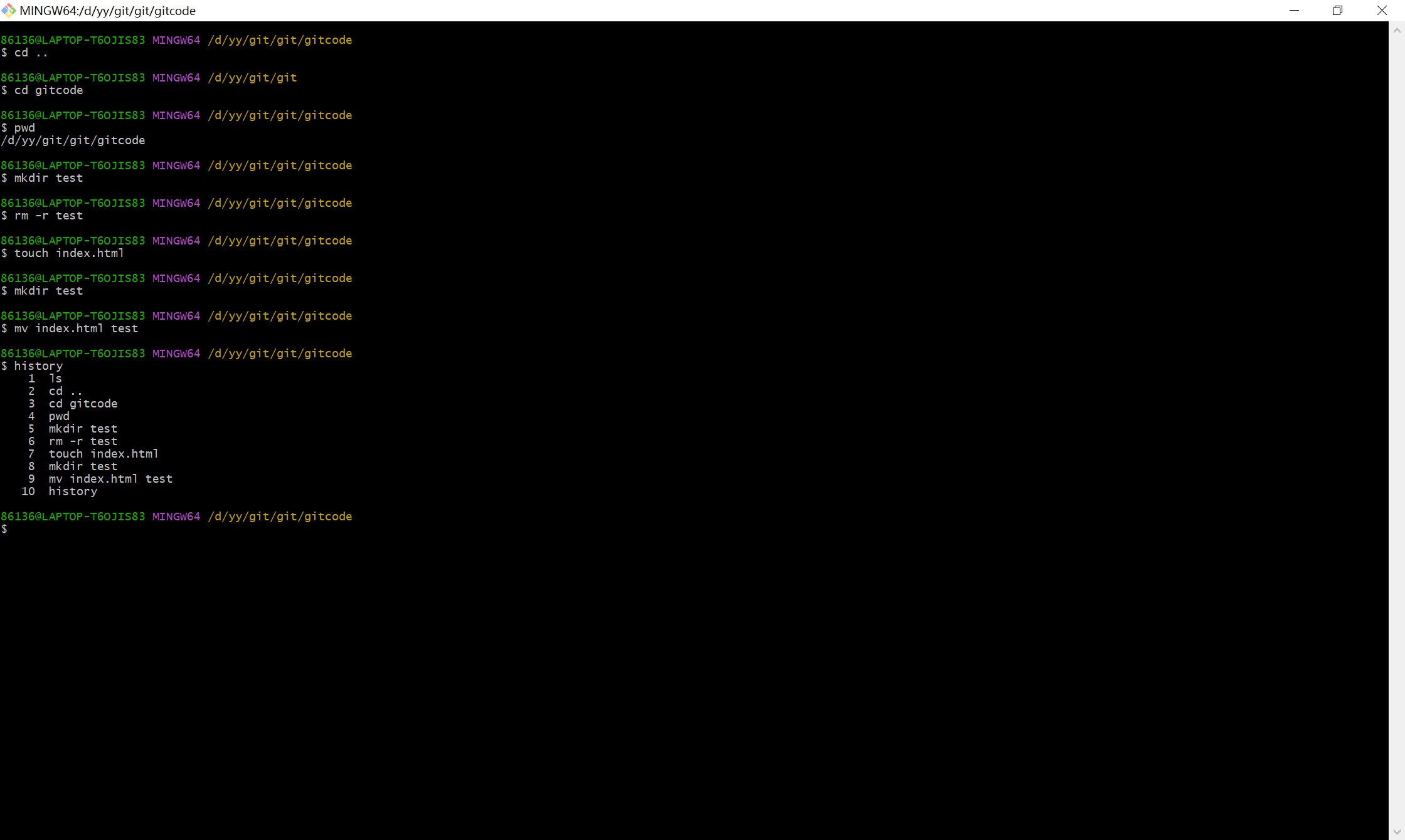Click history entry 7 'touch index.html'
The image size is (1405, 840).
[x=103, y=454]
